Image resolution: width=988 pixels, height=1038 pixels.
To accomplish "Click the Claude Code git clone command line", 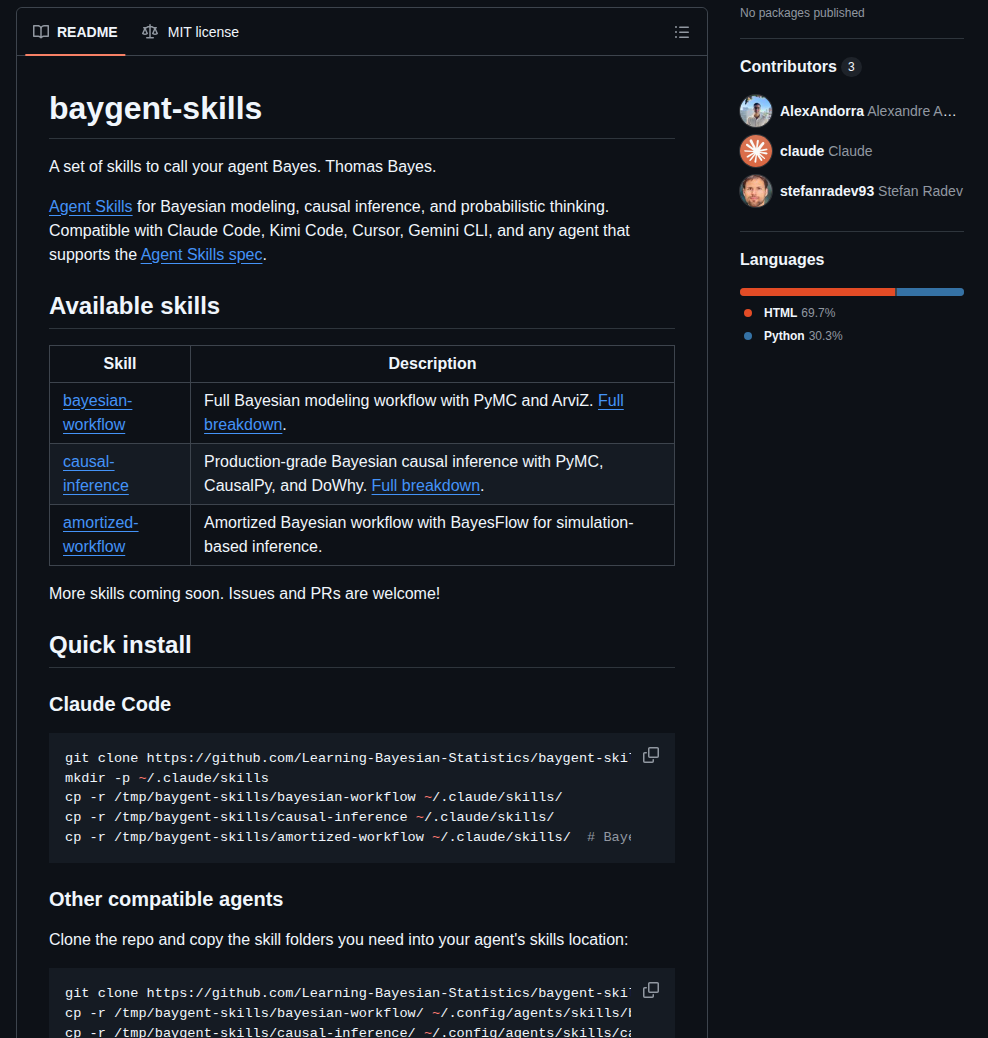I will coord(348,758).
